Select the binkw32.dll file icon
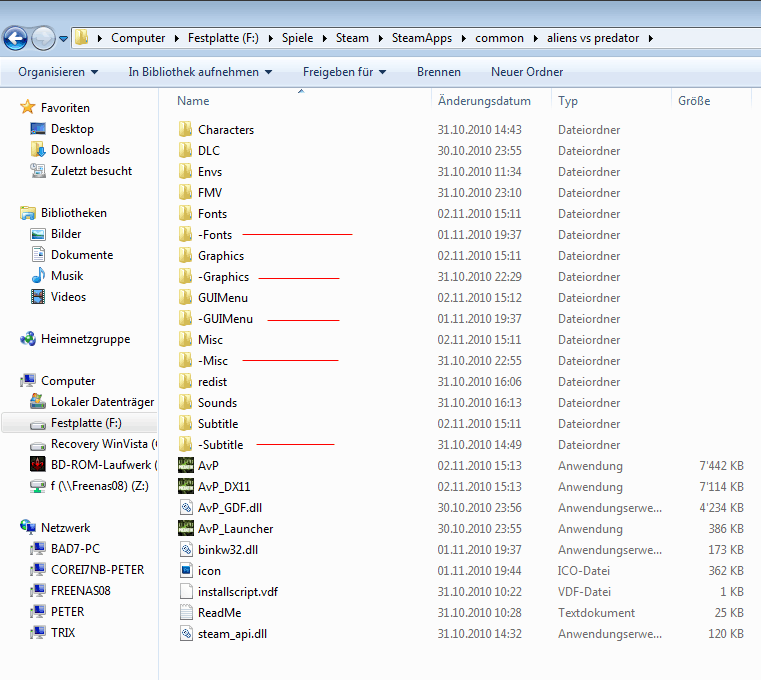Screen dimensions: 761x680 tap(186, 549)
